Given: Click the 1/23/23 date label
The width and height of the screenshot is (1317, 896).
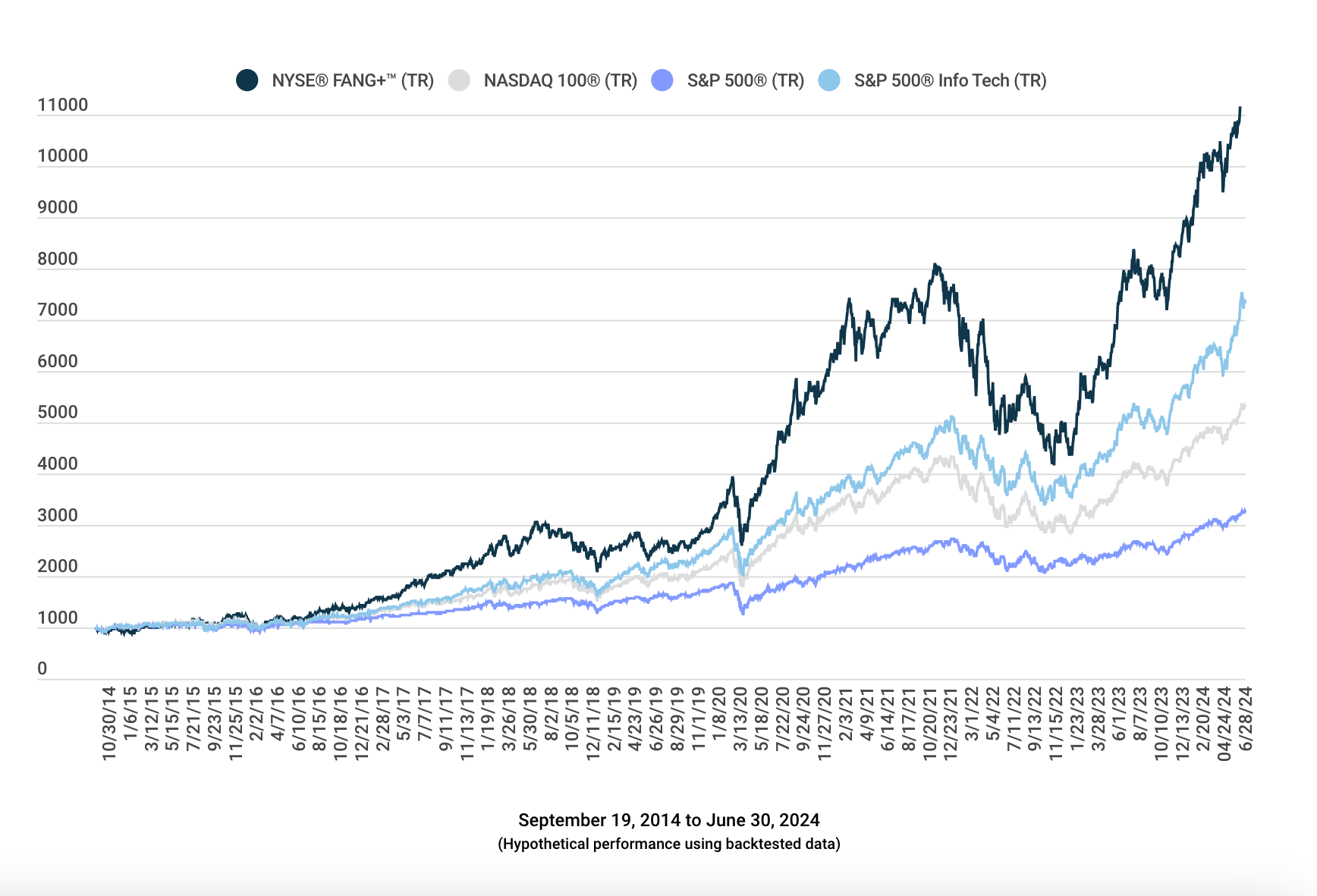Looking at the screenshot, I should click(x=1077, y=718).
